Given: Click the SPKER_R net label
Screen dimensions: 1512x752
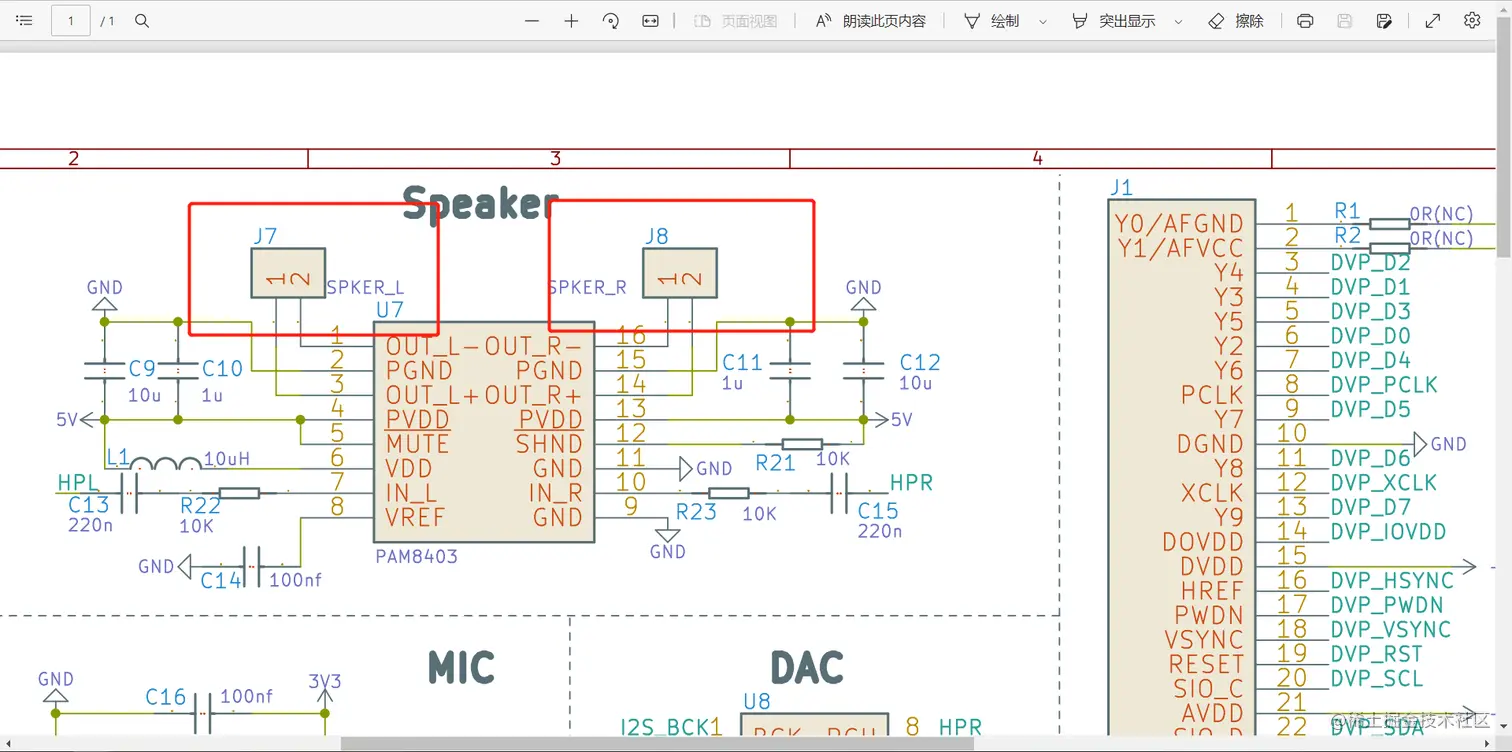Looking at the screenshot, I should point(587,287).
